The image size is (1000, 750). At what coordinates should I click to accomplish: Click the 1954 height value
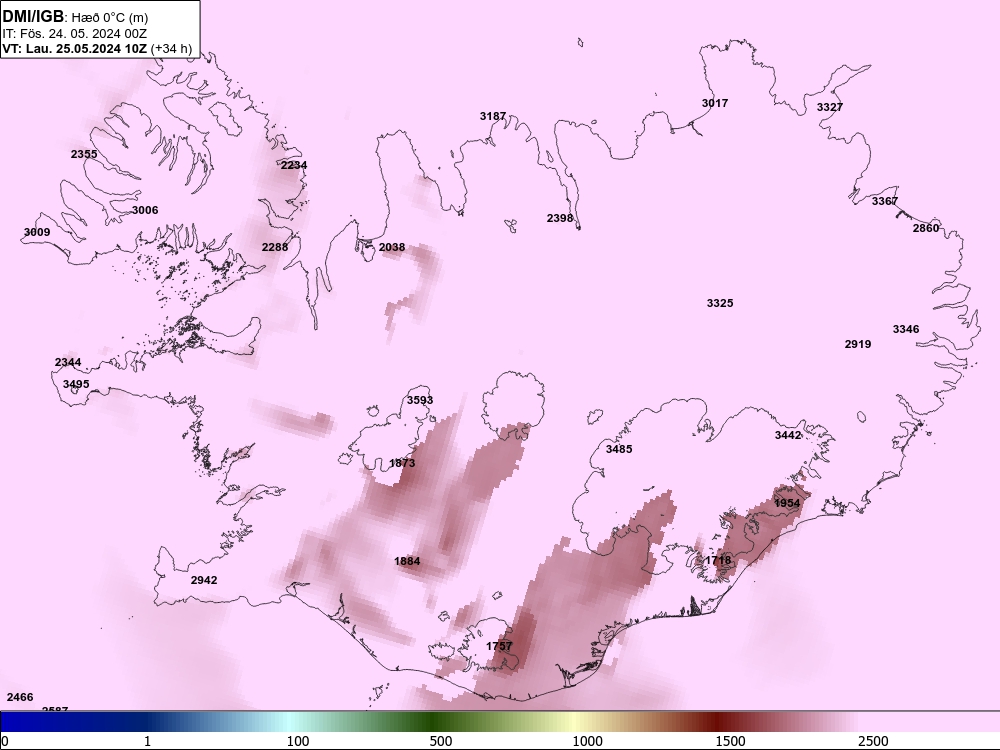(787, 503)
